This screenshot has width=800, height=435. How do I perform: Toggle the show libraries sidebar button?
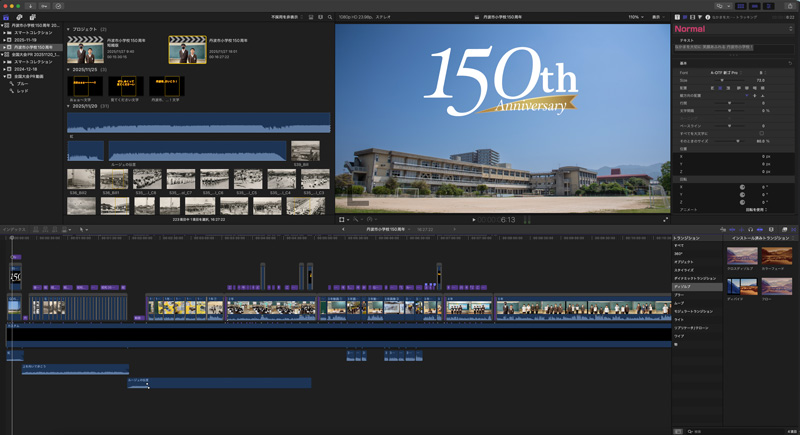[x=7, y=17]
